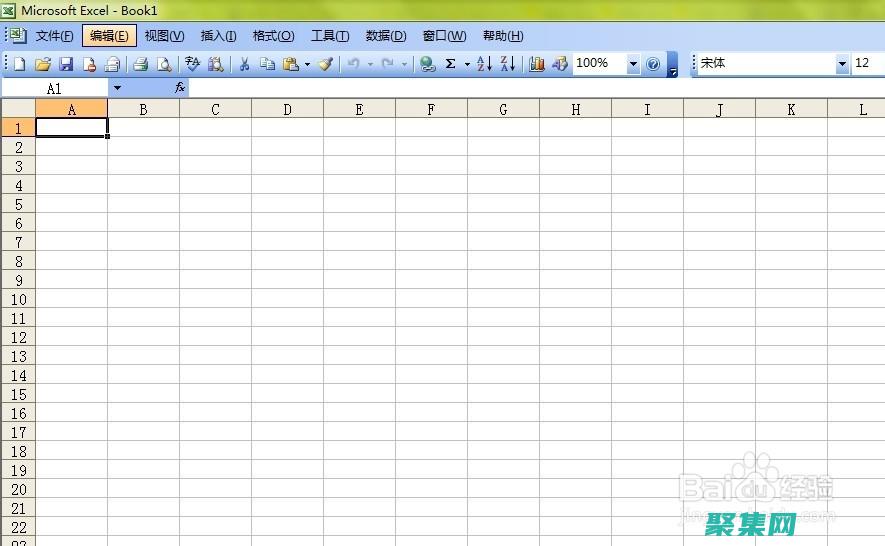Click the Permission document icon

[89, 64]
